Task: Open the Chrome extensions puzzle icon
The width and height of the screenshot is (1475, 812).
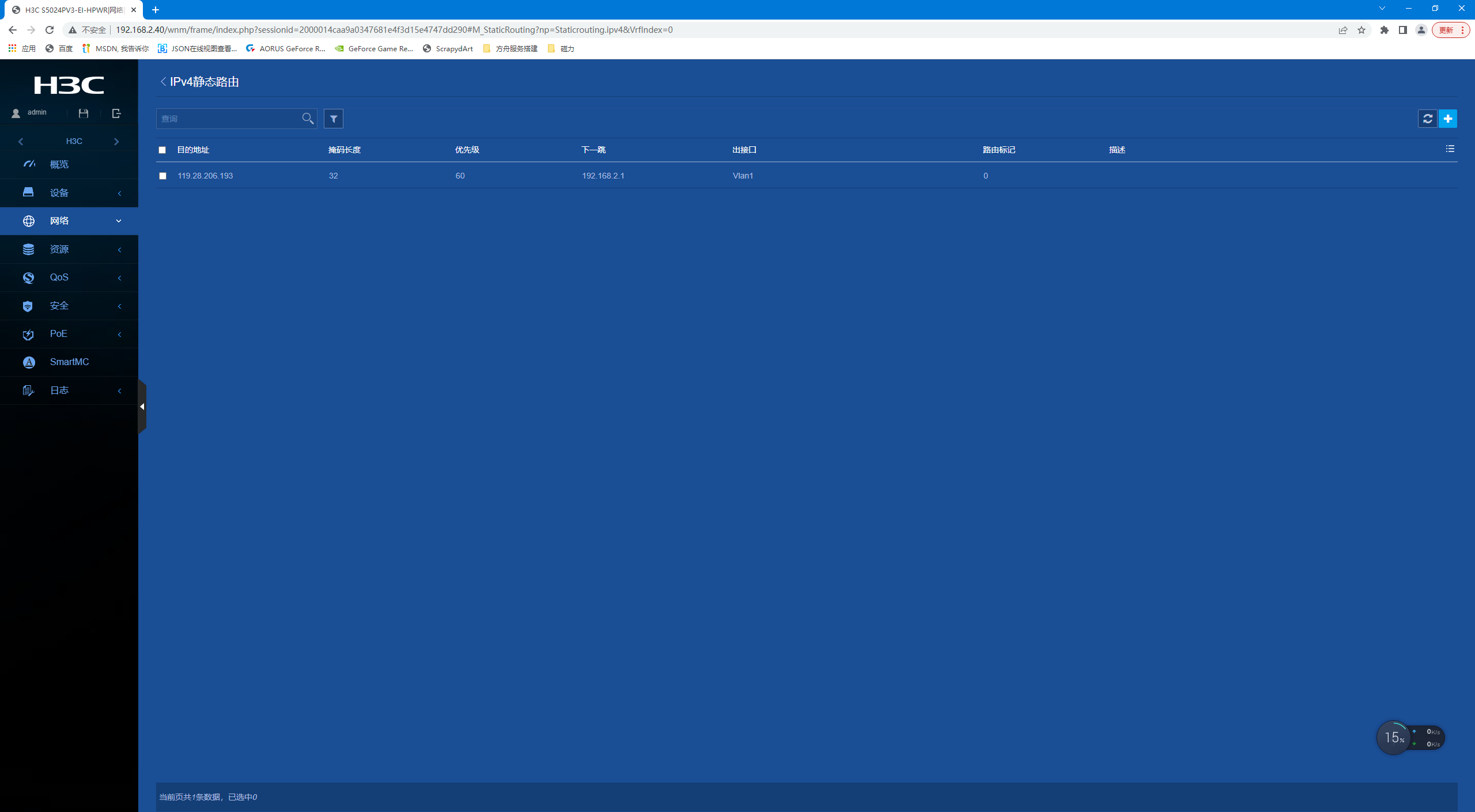Action: point(1384,30)
